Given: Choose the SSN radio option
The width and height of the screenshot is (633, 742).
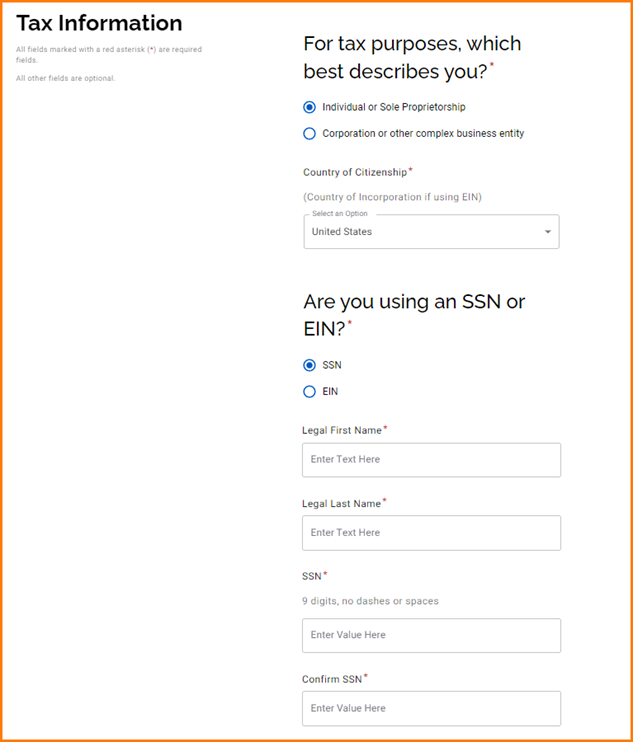Looking at the screenshot, I should (x=310, y=365).
